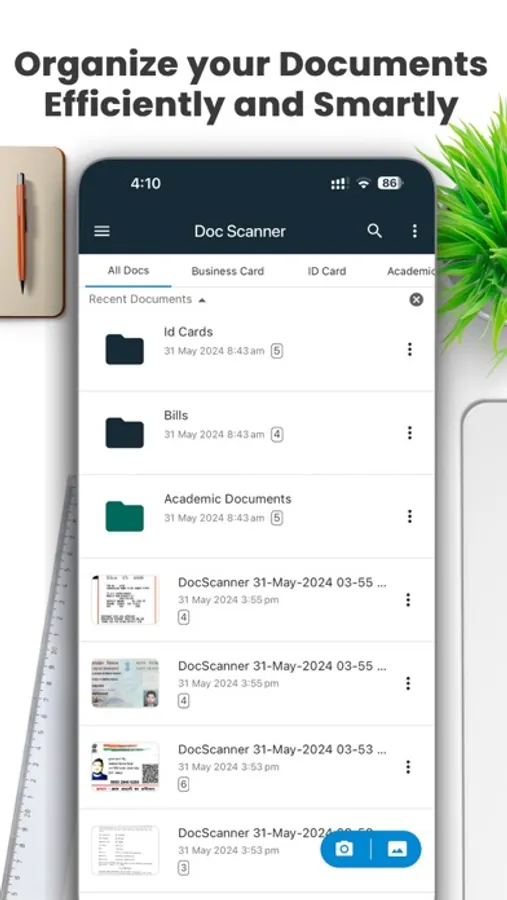Open the Bills folder title
Screen dimensions: 507x900
(176, 415)
